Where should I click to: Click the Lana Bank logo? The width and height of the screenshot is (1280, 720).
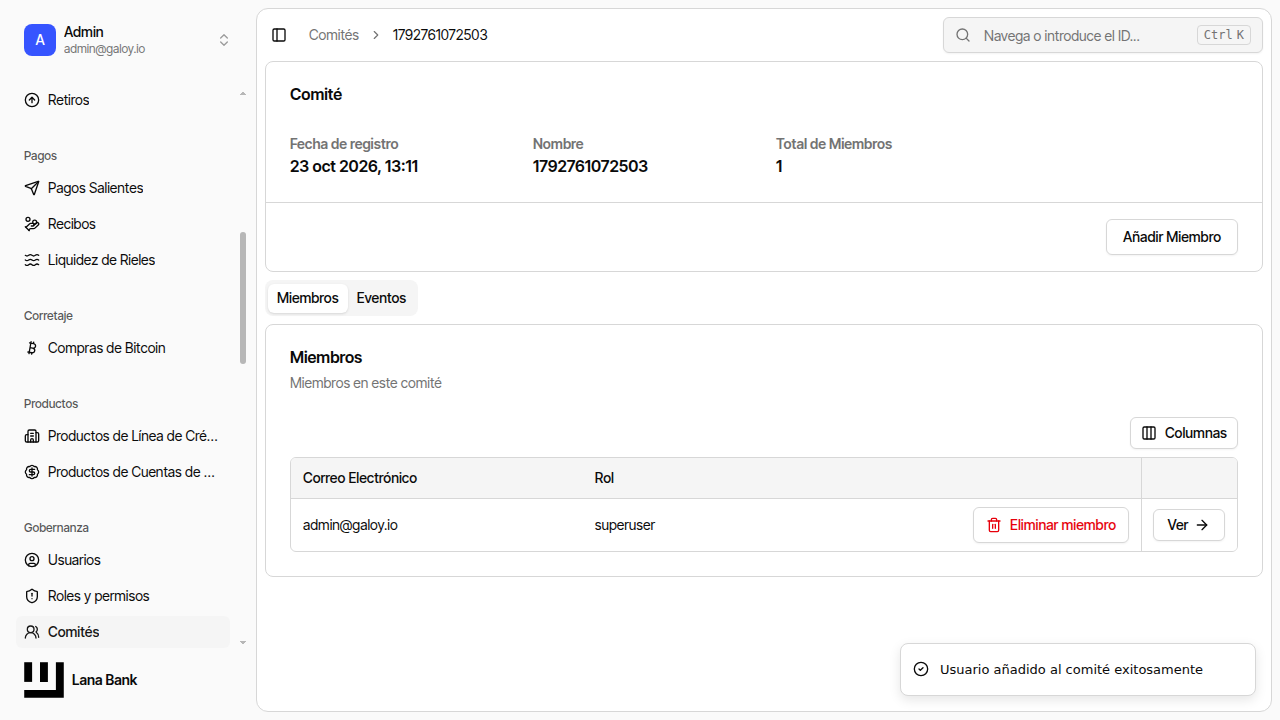tap(44, 680)
